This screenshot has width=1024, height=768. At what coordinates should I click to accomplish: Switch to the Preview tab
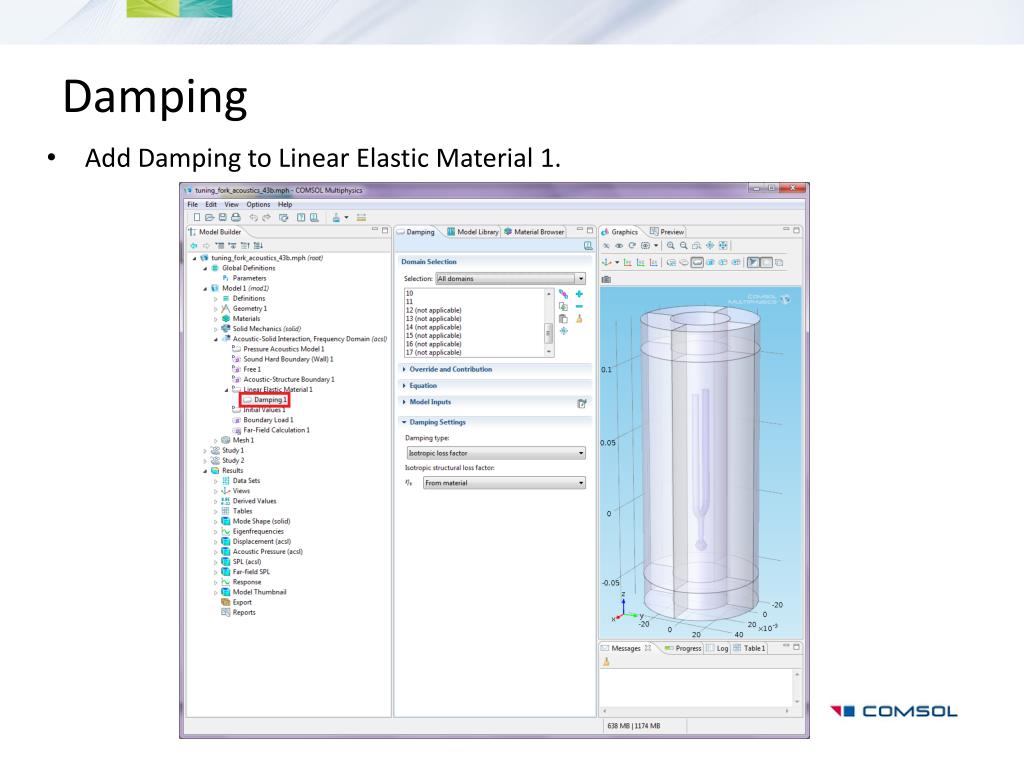click(667, 232)
